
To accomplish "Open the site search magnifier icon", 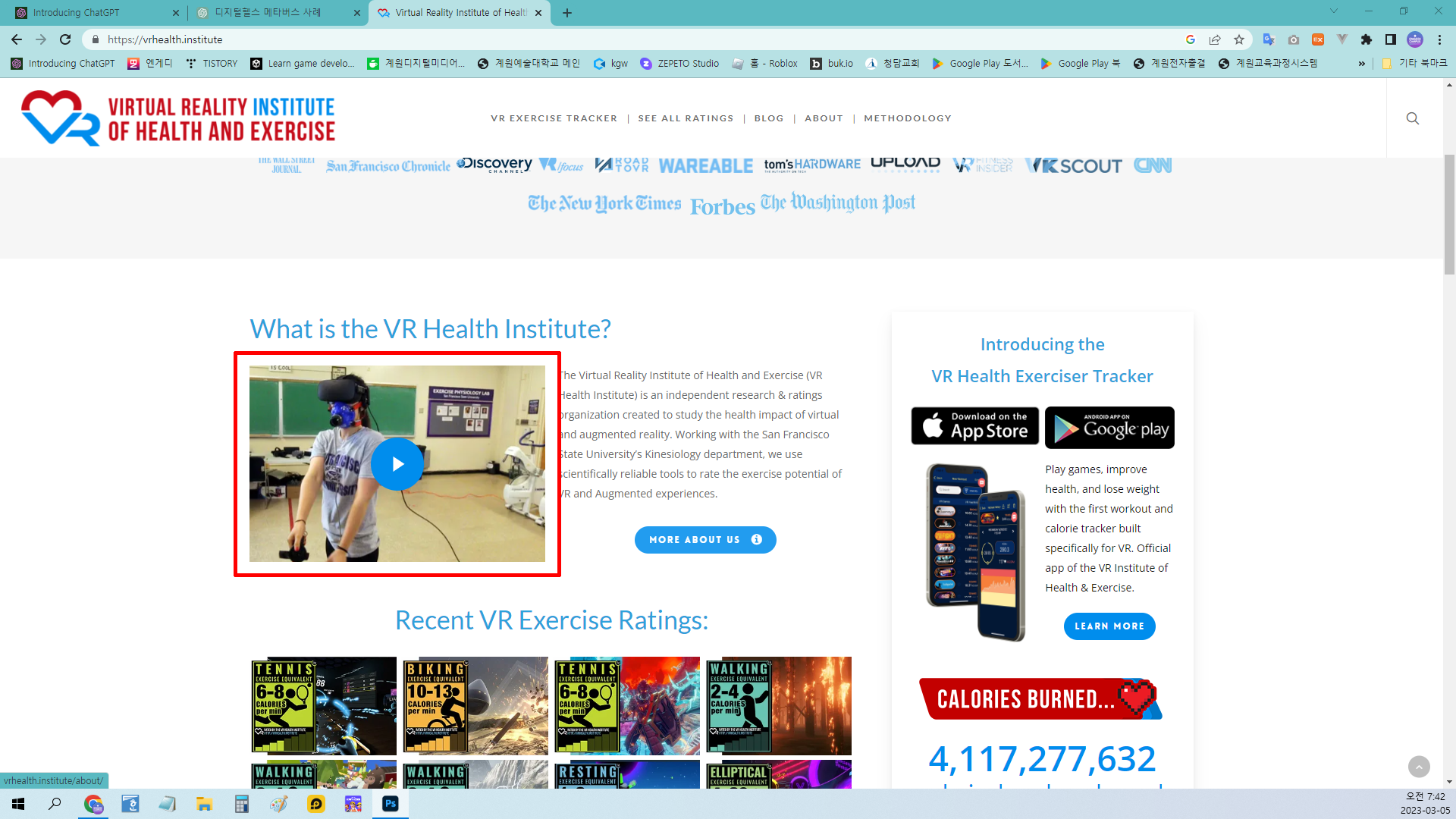I will pyautogui.click(x=1412, y=118).
